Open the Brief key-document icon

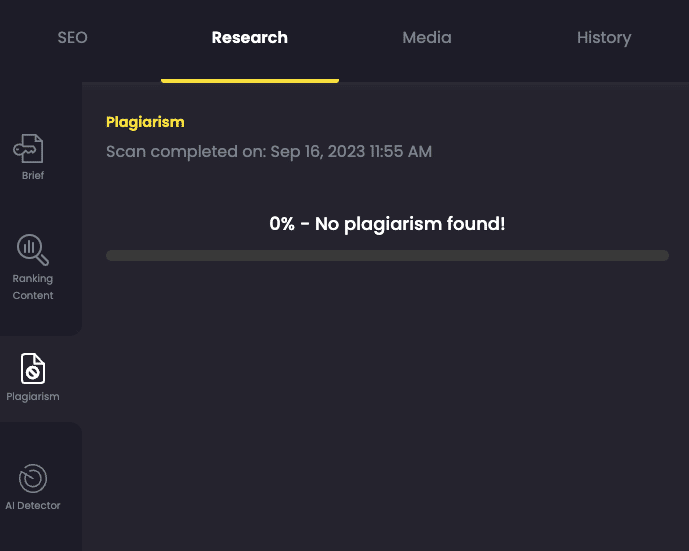28,149
